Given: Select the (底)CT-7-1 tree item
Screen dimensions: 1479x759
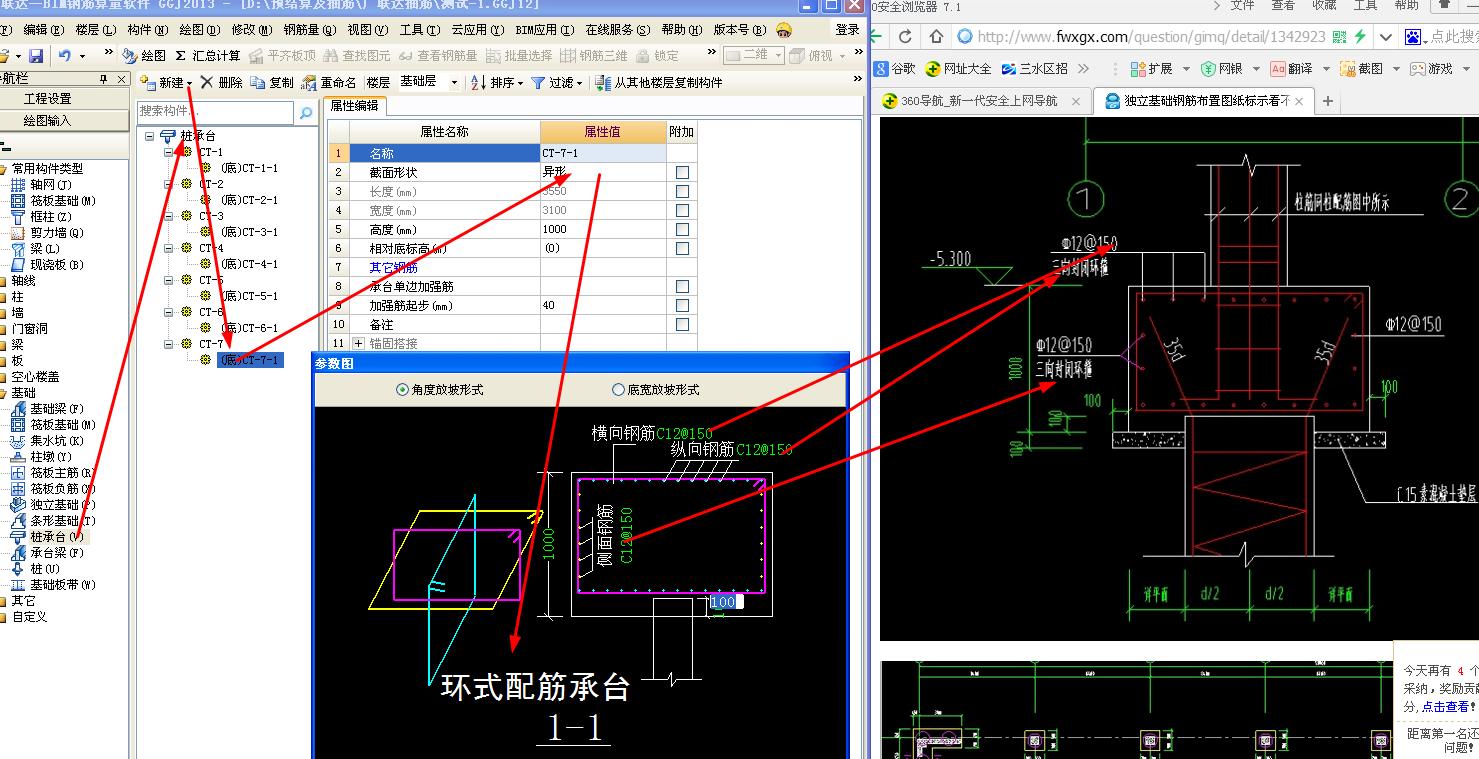Looking at the screenshot, I should 248,360.
